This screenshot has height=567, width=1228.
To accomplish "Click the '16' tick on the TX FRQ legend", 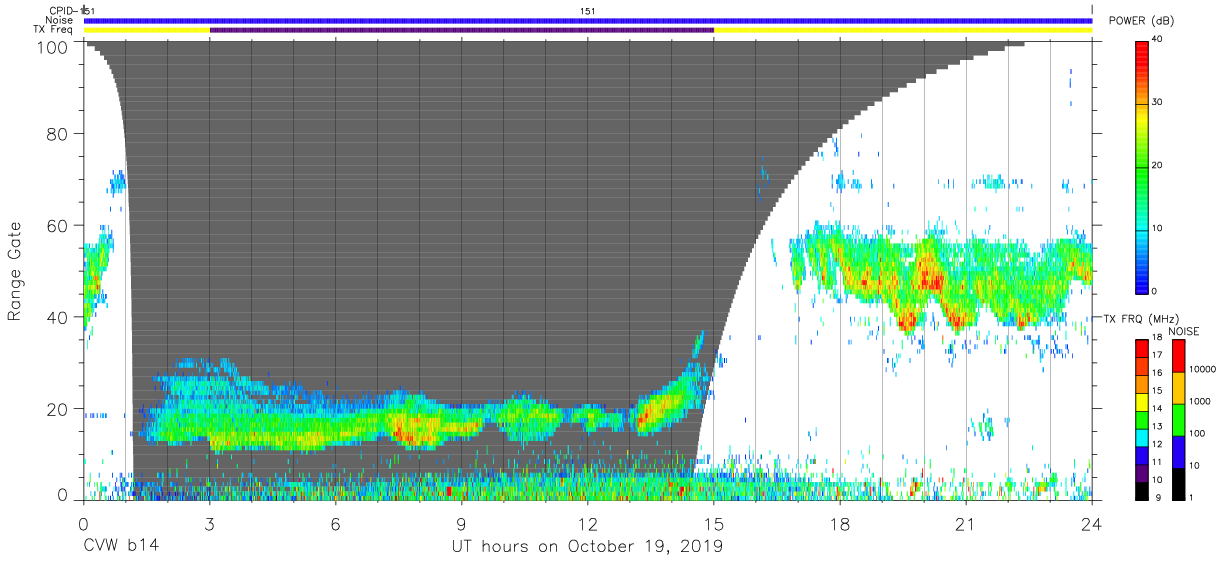I will (x=1157, y=373).
